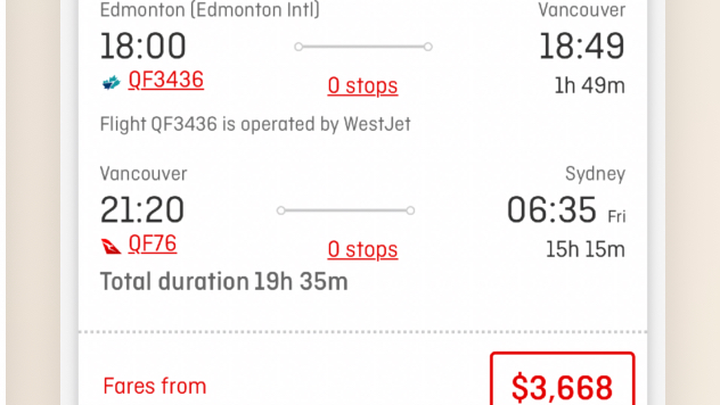The height and width of the screenshot is (405, 720).
Task: Click the 15h 15m flight duration
Action: [585, 250]
